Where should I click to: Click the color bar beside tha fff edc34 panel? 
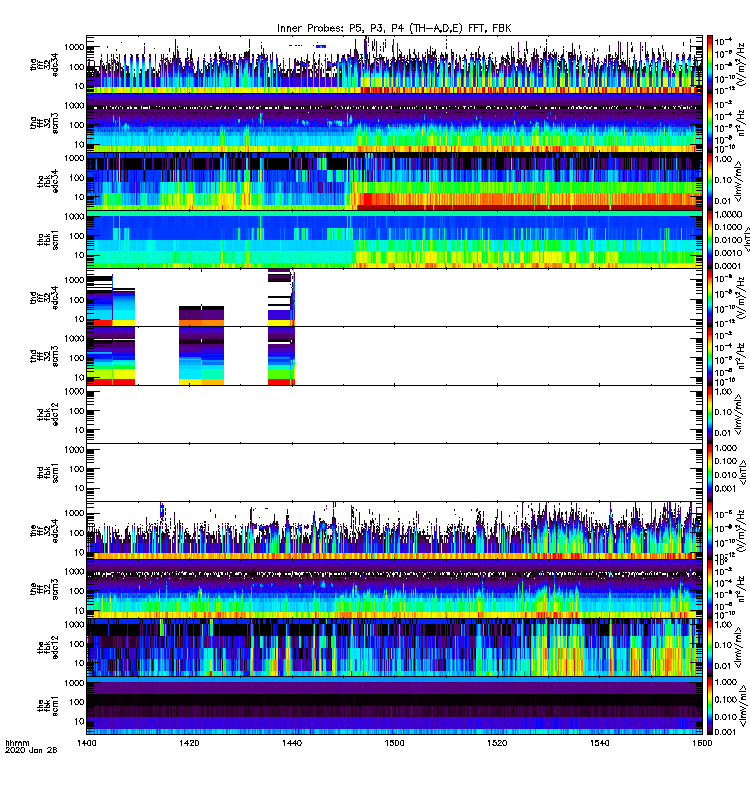point(710,65)
